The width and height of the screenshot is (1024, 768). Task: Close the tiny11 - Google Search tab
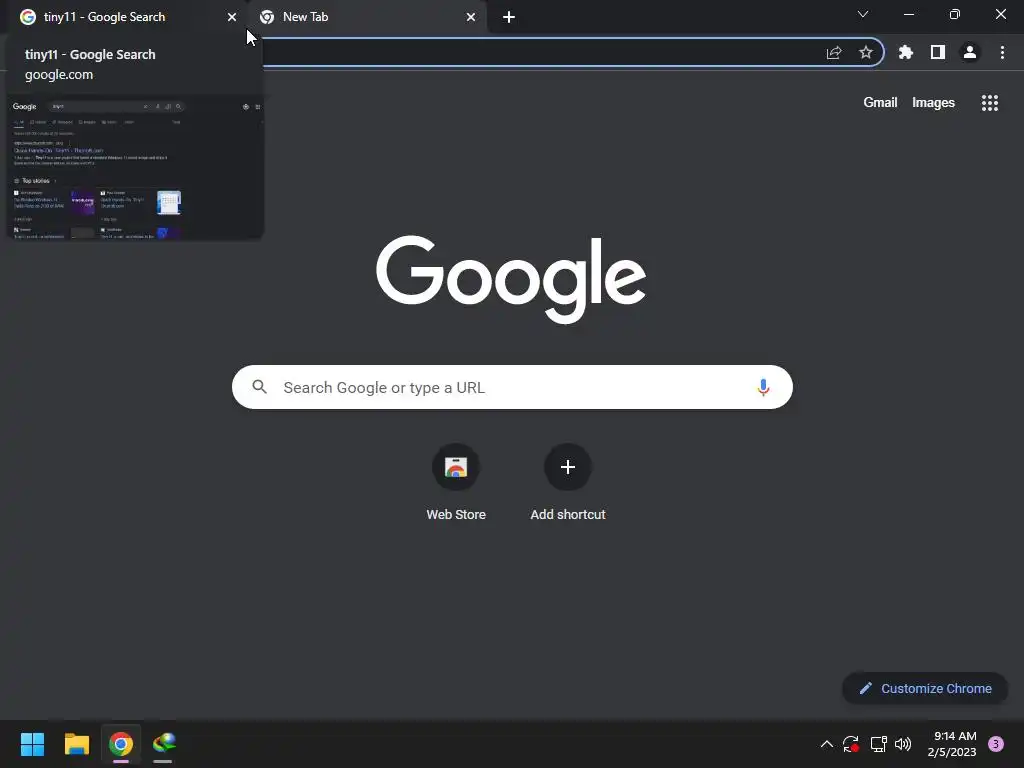point(232,17)
